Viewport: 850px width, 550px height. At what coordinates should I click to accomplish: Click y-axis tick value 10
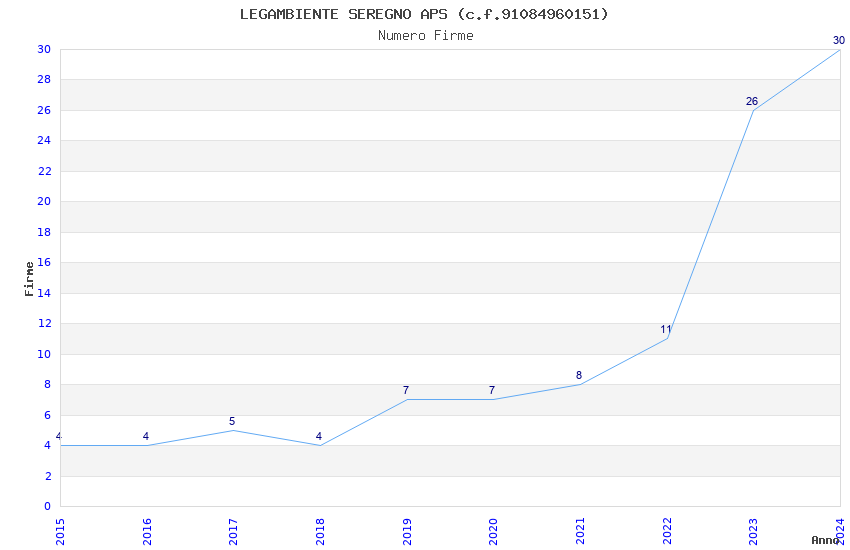tap(44, 354)
